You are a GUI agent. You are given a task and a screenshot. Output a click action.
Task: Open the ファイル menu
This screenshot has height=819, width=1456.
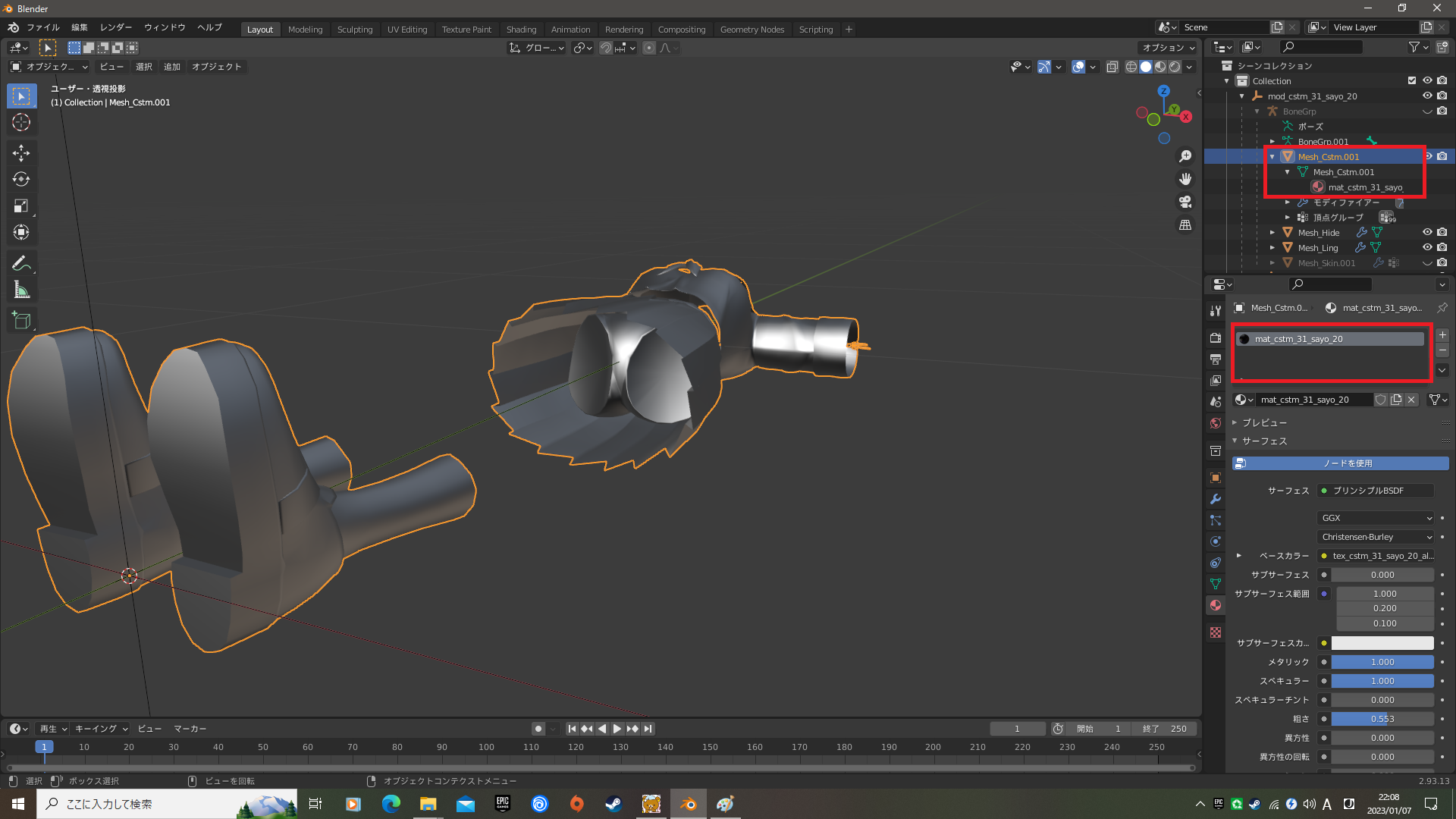pyautogui.click(x=43, y=27)
